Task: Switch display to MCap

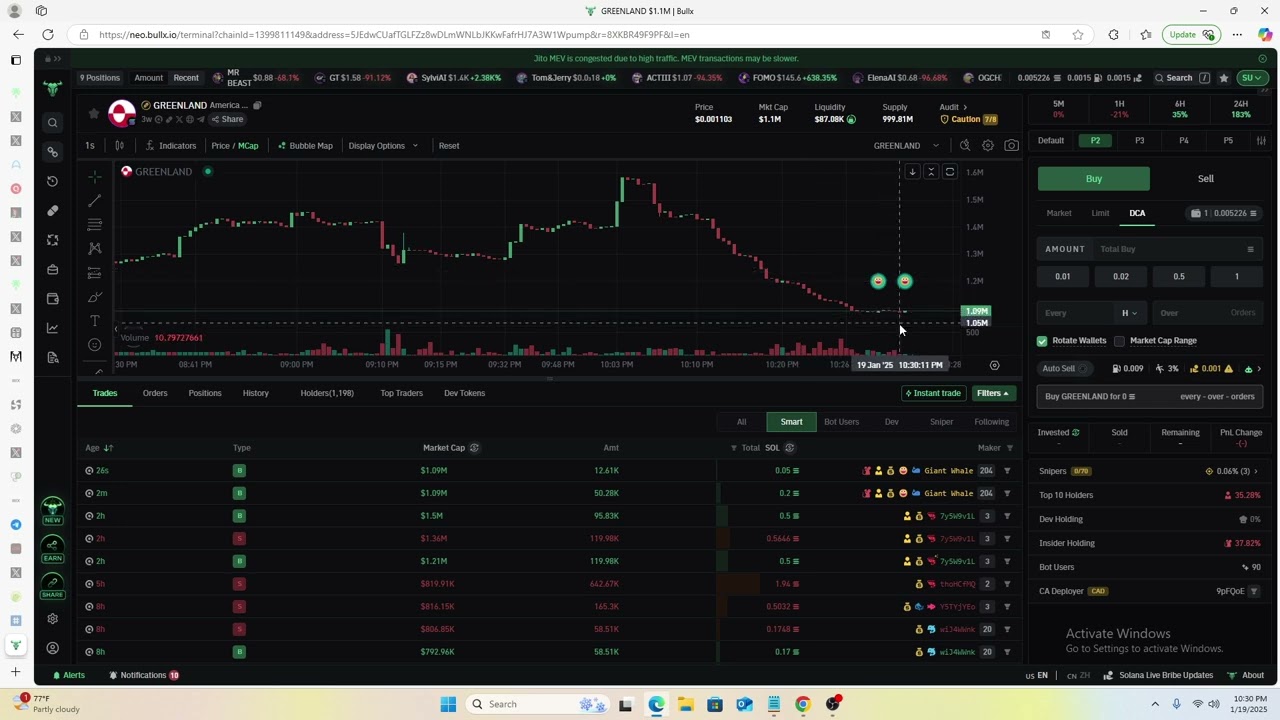Action: (247, 146)
